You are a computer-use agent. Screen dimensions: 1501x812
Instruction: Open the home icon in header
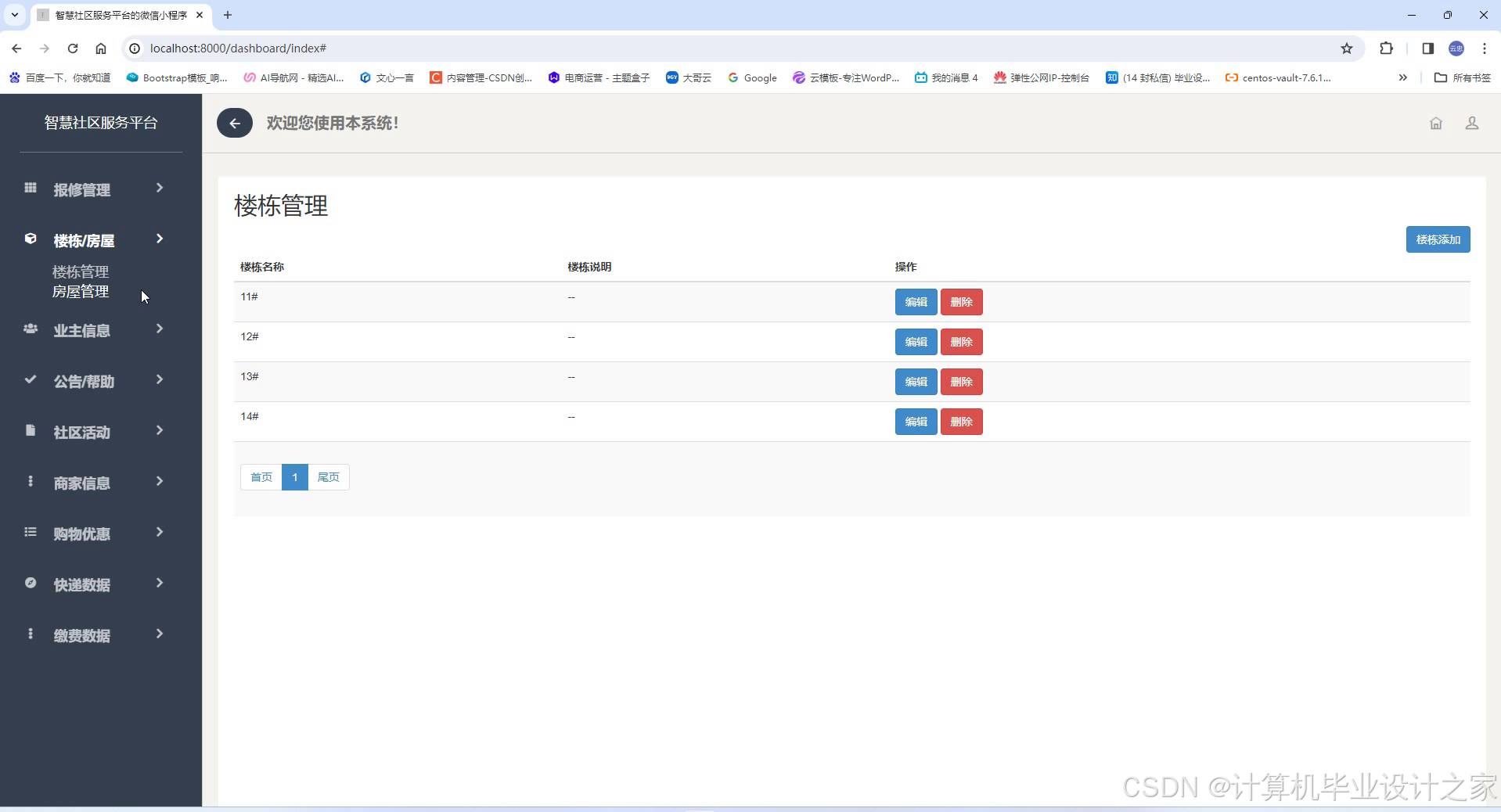click(1436, 123)
